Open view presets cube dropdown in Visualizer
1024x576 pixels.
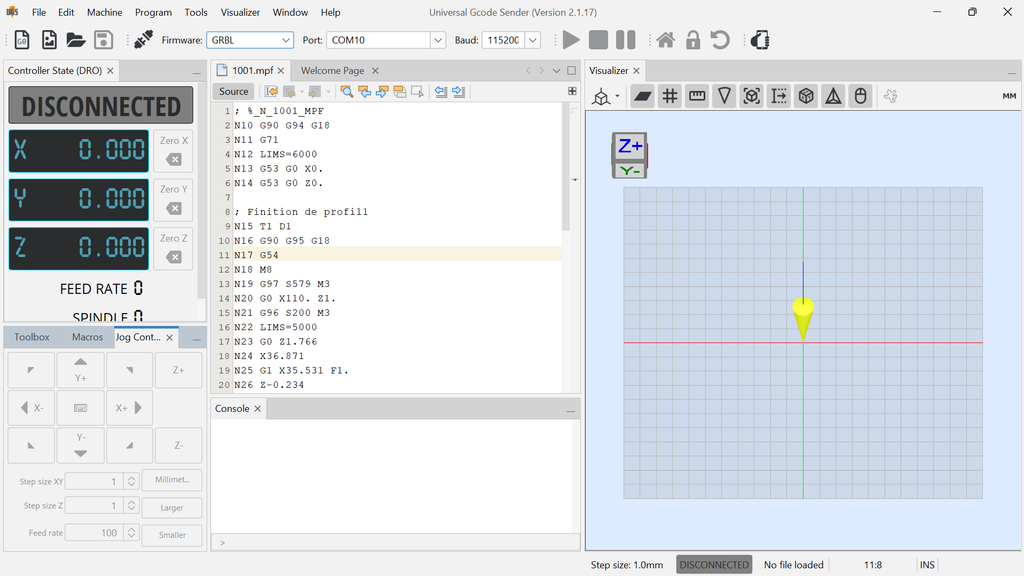605,97
